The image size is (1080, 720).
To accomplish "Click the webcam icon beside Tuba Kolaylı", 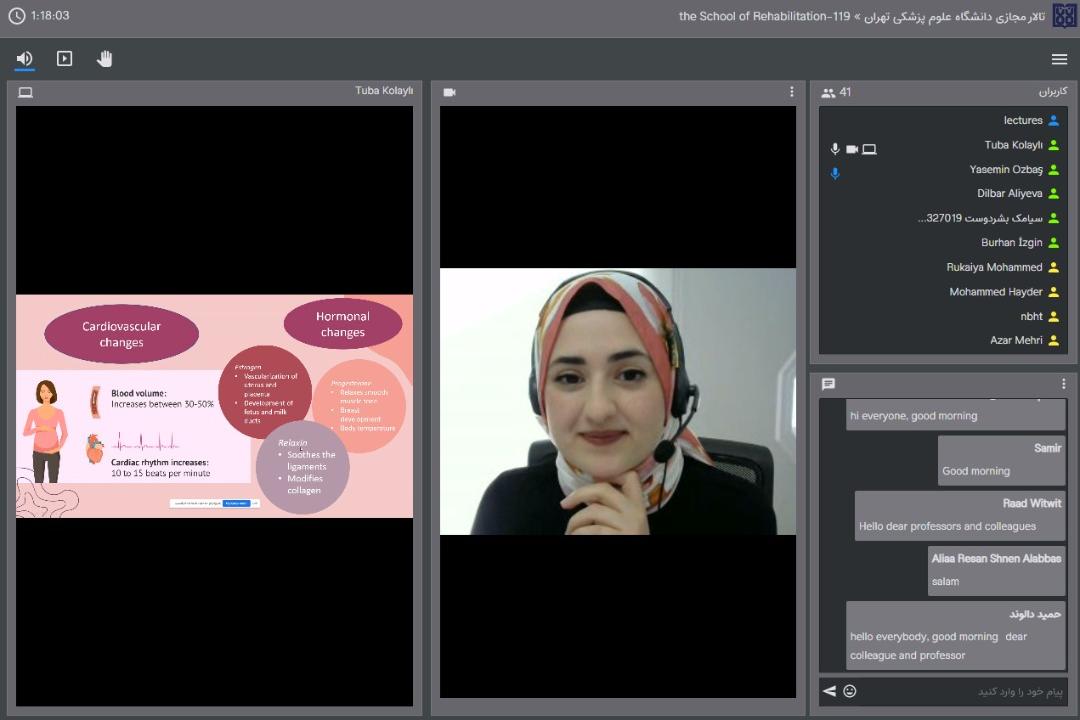I will coord(852,149).
